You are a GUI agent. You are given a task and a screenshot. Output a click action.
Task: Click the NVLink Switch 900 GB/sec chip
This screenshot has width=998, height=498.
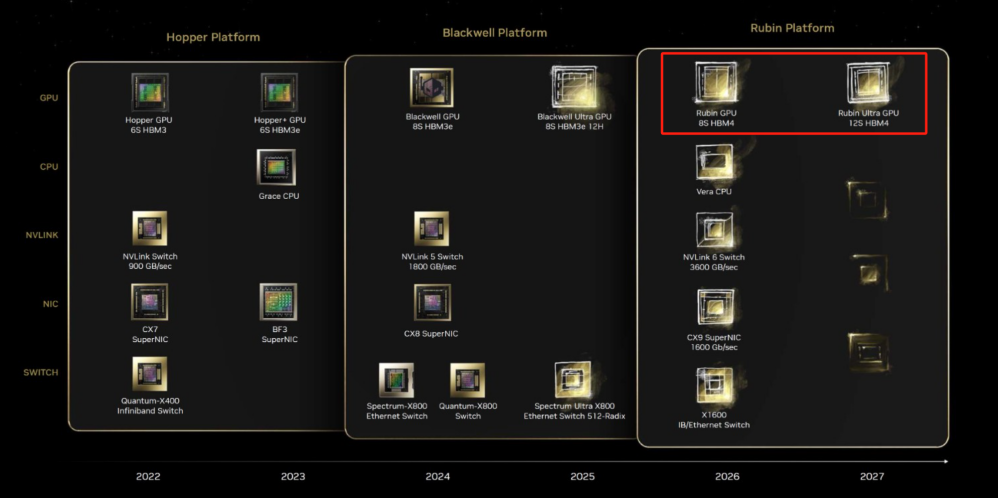pyautogui.click(x=150, y=229)
